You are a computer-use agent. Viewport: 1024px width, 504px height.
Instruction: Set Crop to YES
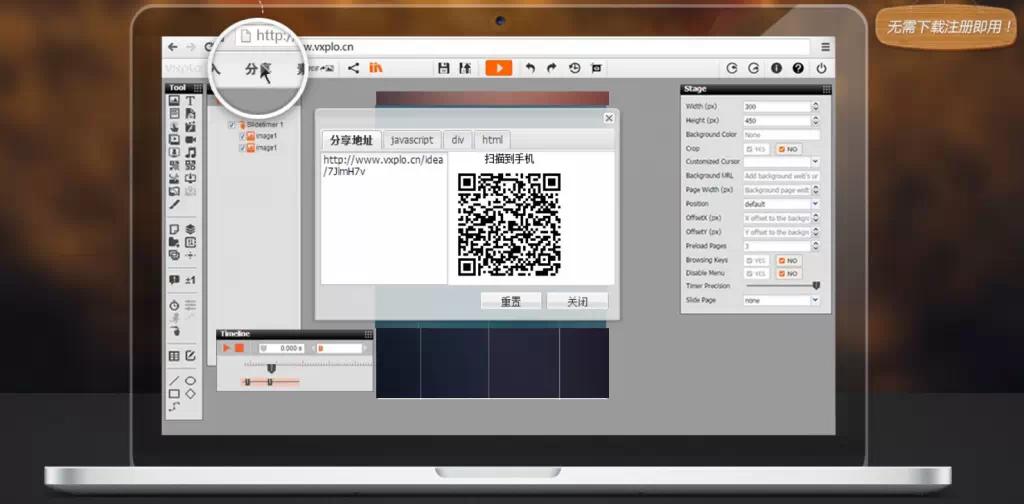coord(756,149)
